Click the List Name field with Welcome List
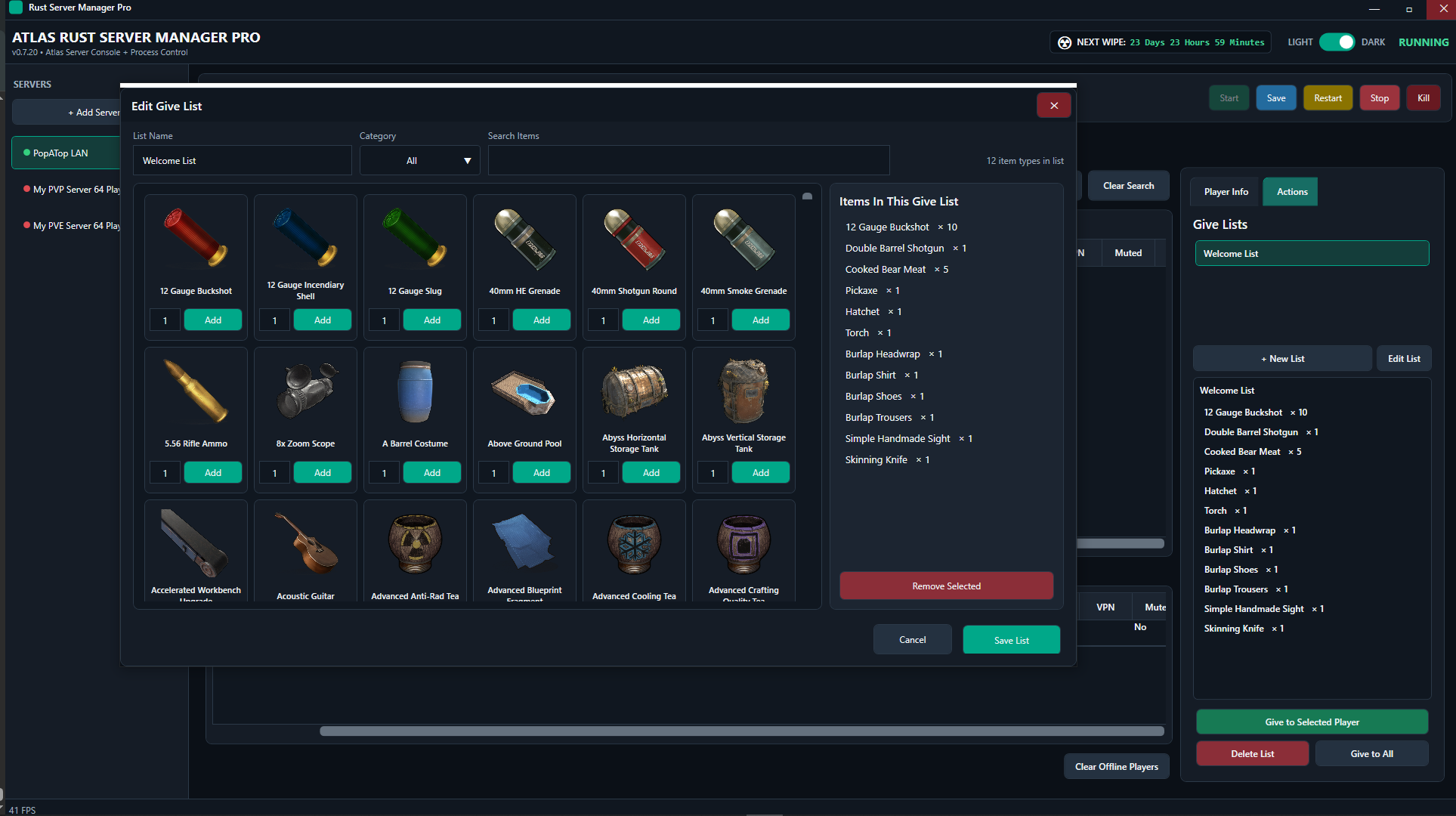 pos(242,161)
